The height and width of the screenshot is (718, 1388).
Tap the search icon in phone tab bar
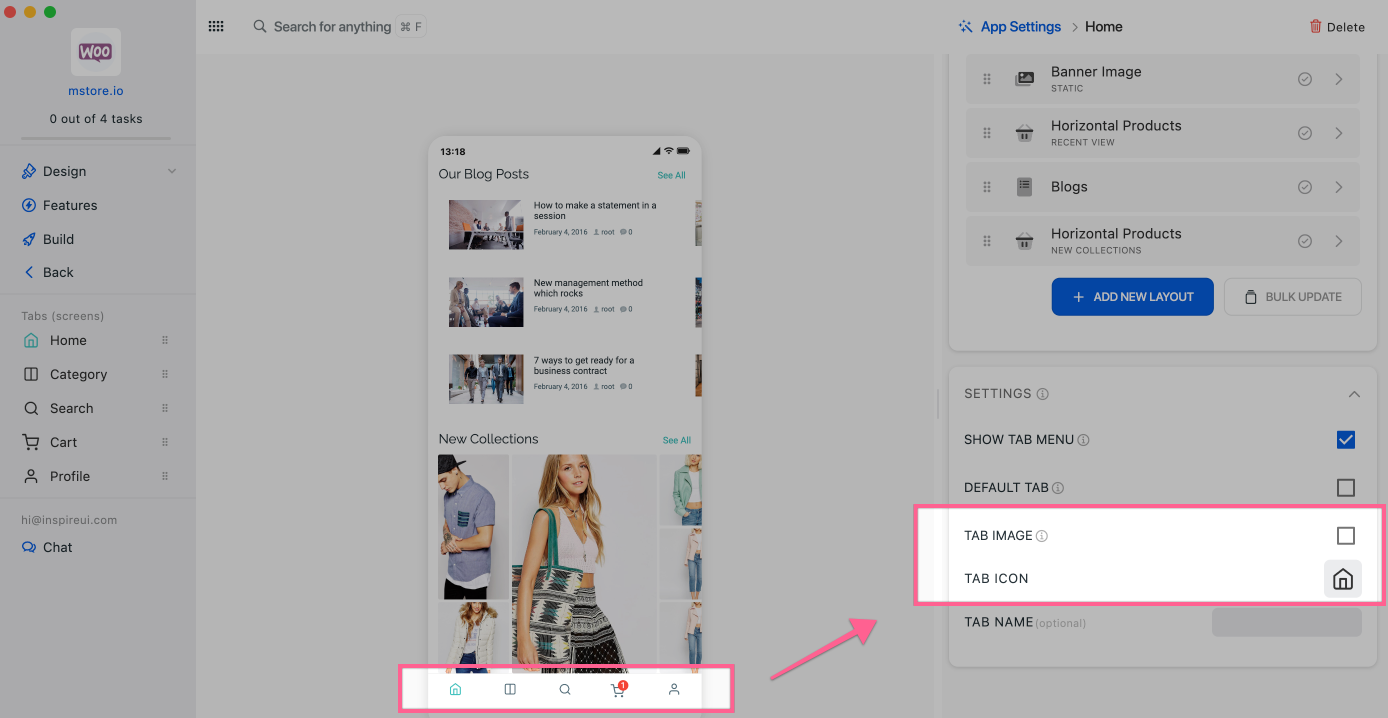(x=565, y=689)
